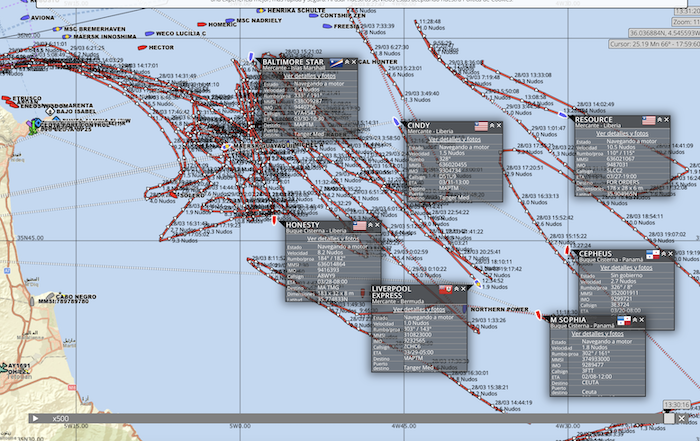The image size is (700, 441).
Task: Click 'Sin gobierno' status in CEPHEUS popup
Action: (x=626, y=275)
